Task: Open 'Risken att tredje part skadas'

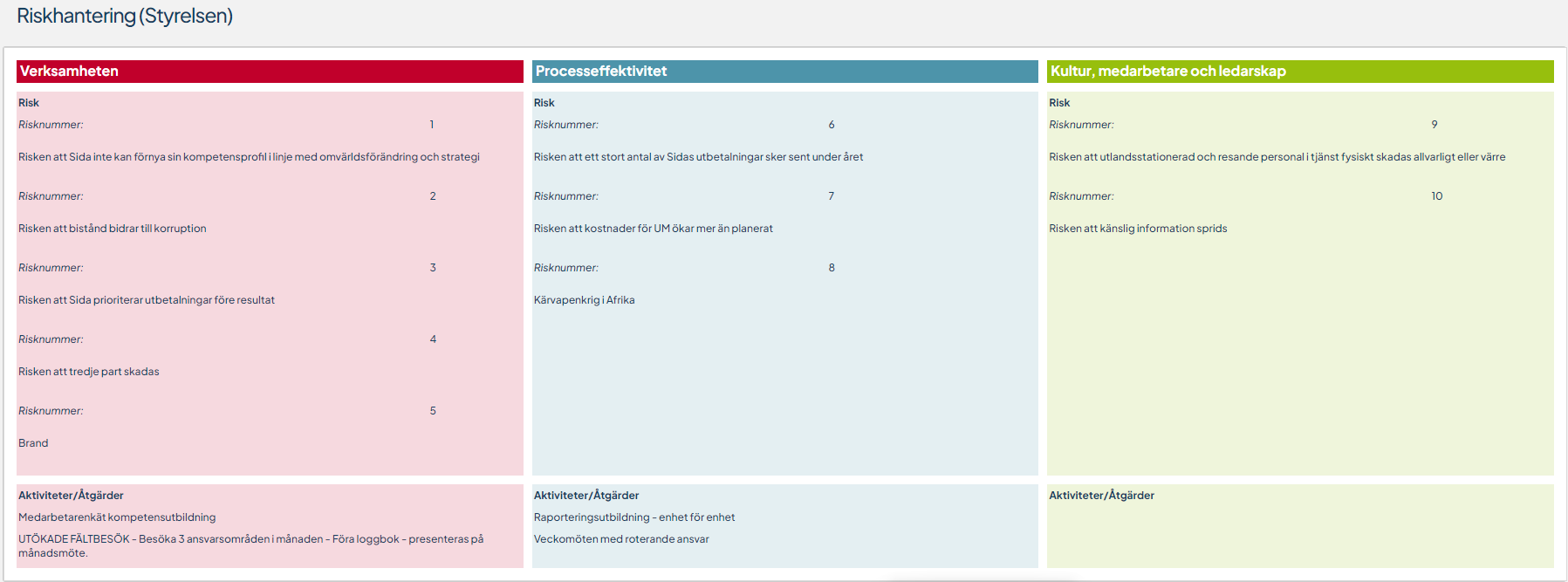Action: [89, 372]
